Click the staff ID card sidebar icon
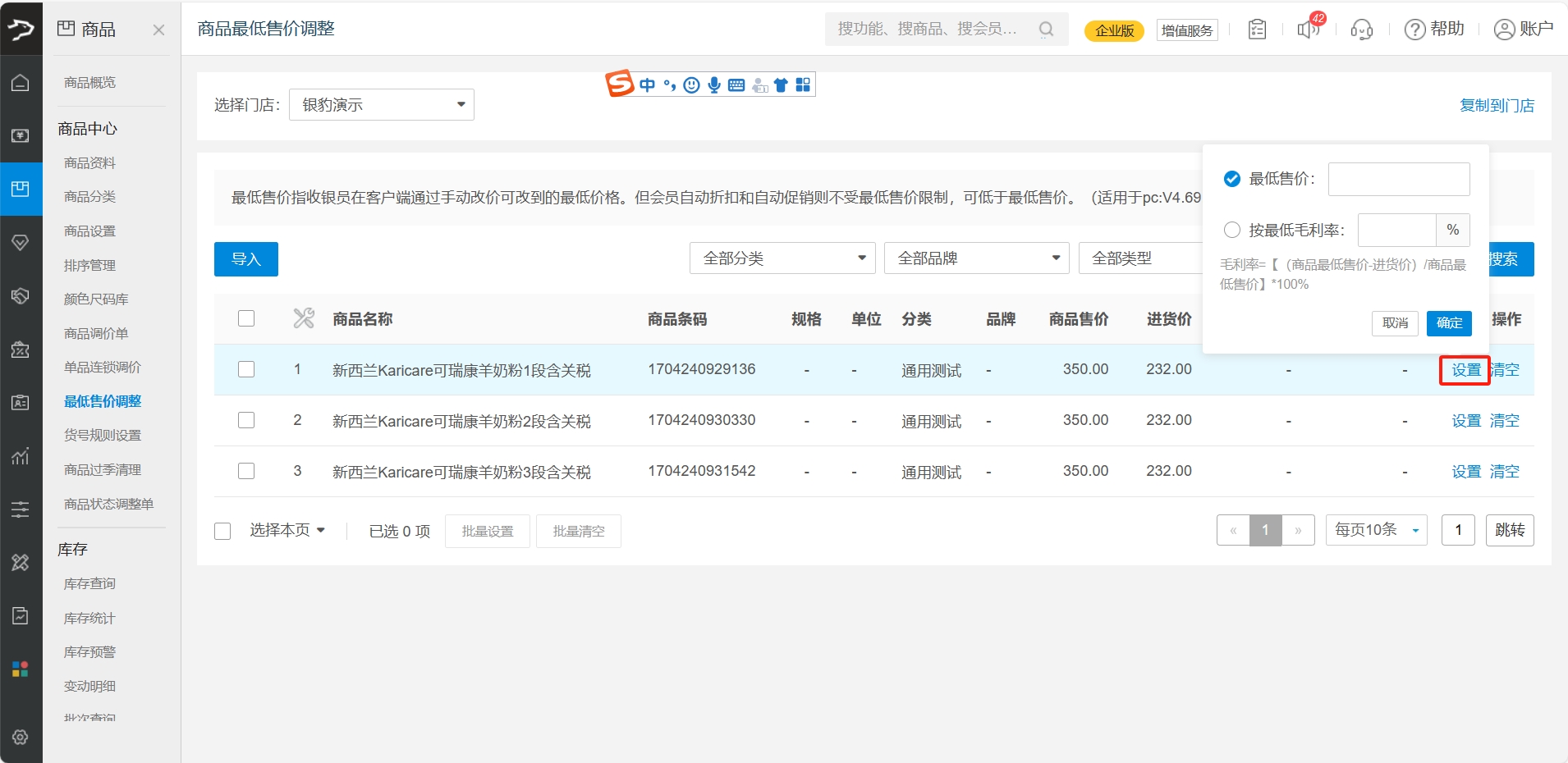This screenshot has width=1568, height=763. 21,403
